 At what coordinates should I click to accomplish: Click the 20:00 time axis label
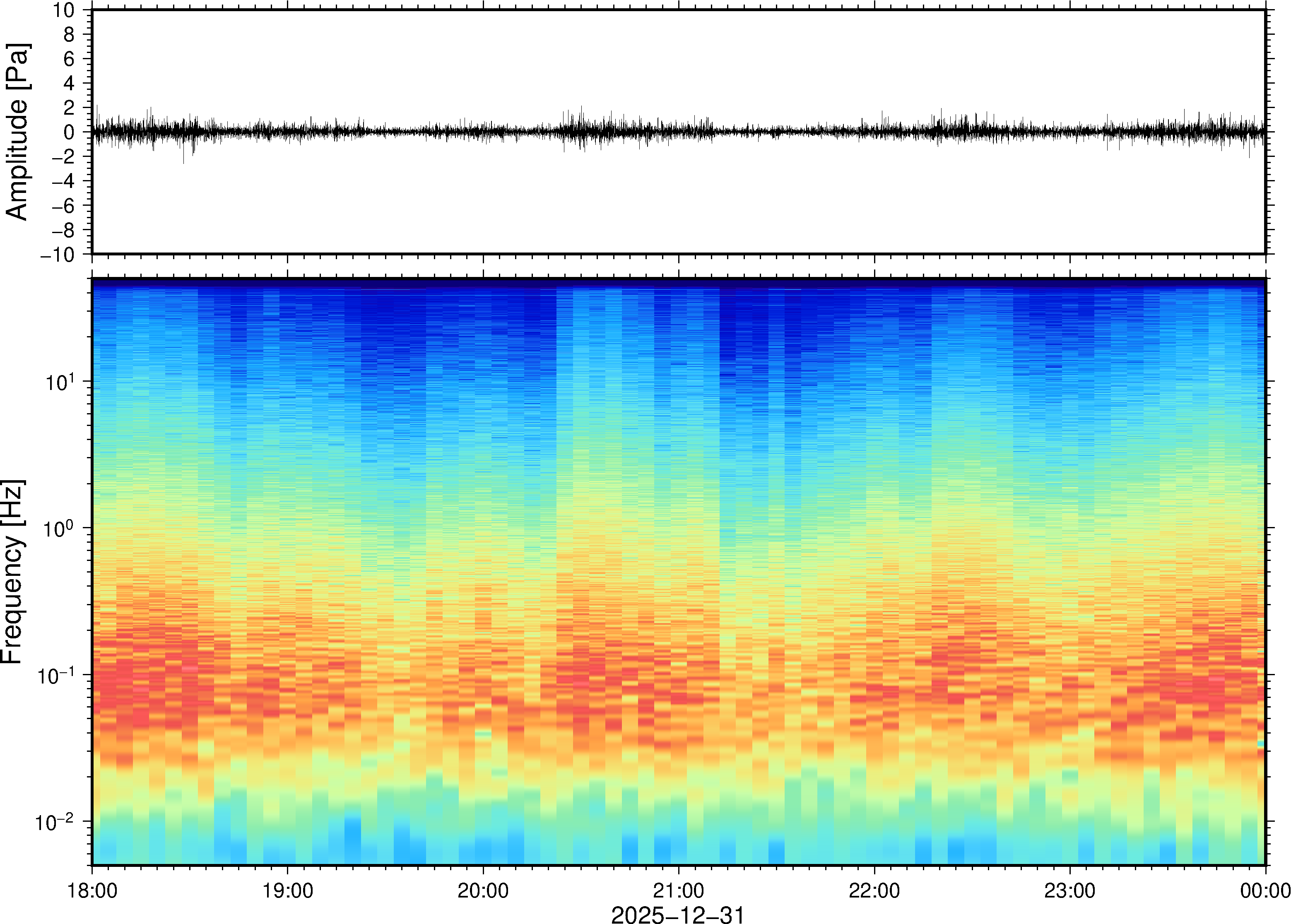pos(483,890)
